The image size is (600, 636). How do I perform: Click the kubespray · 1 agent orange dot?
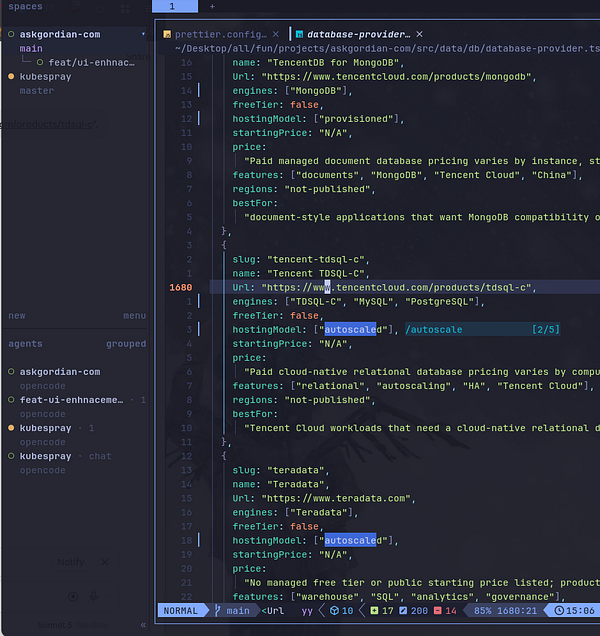(11, 428)
